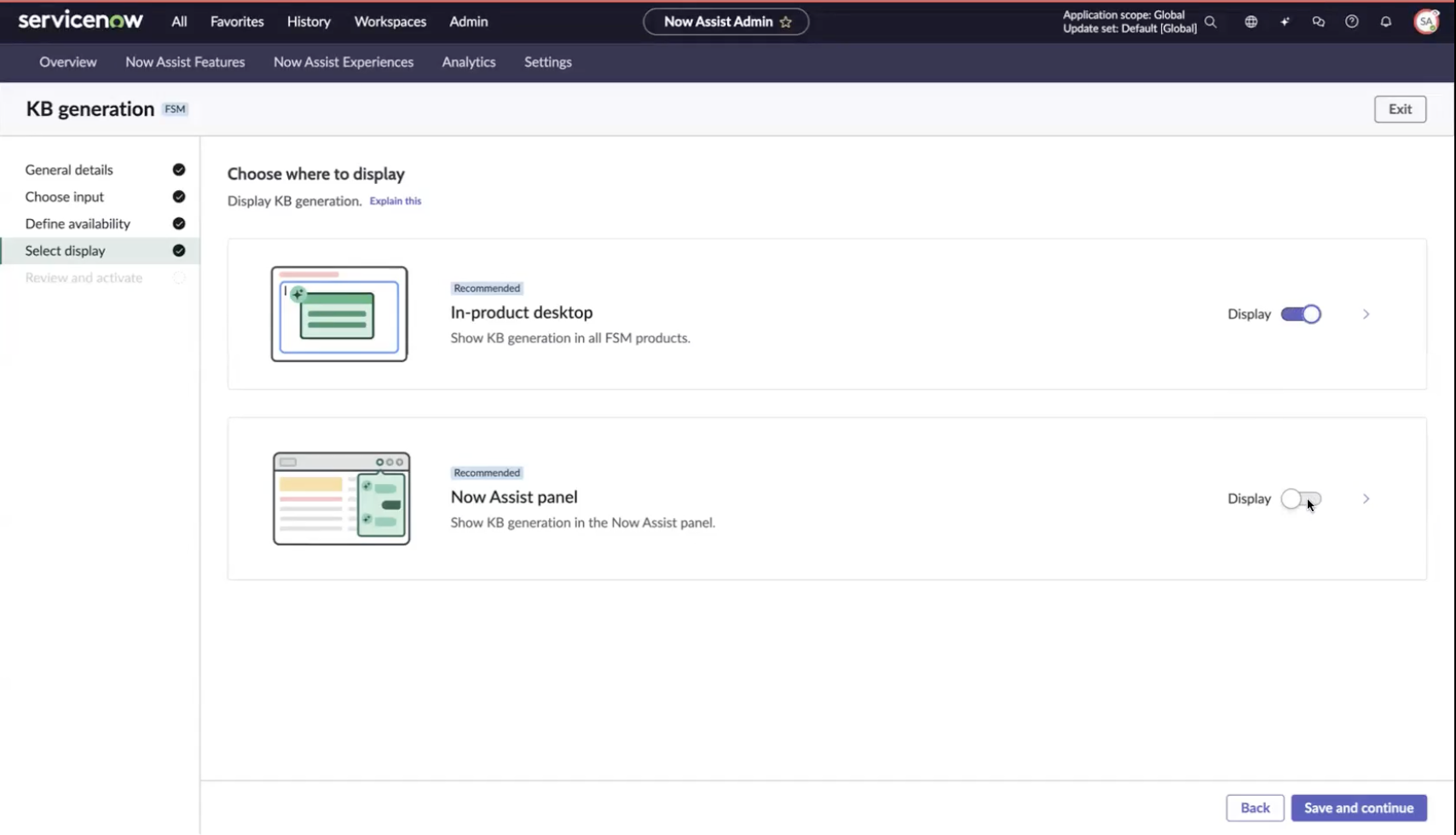Switch to the Overview tab

click(68, 62)
